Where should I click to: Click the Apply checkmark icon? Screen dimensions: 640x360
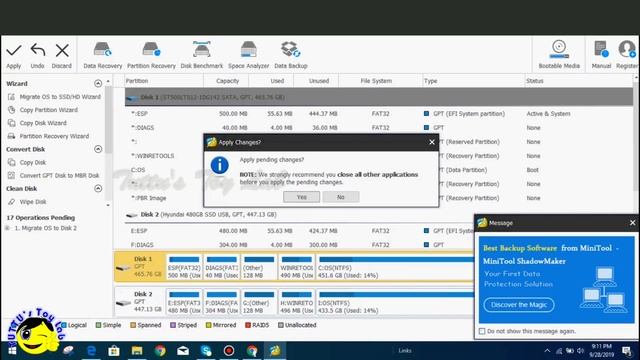tap(13, 51)
